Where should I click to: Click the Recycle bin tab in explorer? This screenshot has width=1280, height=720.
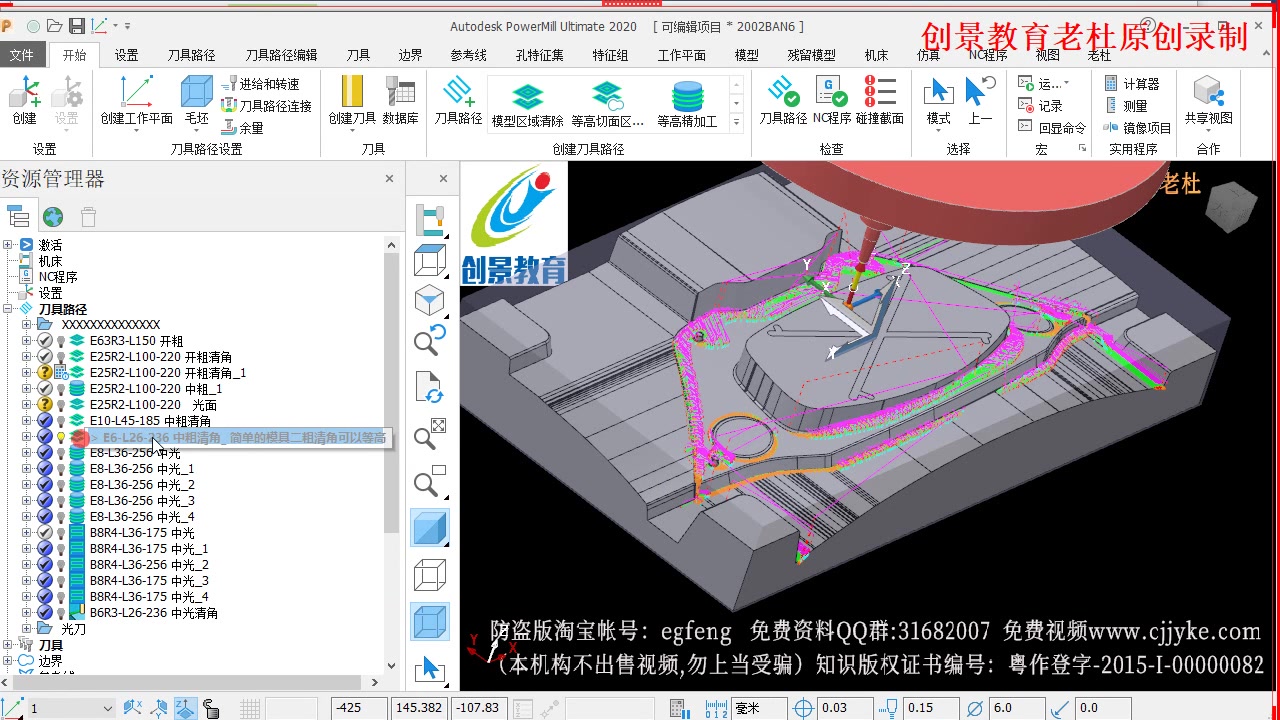click(x=88, y=217)
